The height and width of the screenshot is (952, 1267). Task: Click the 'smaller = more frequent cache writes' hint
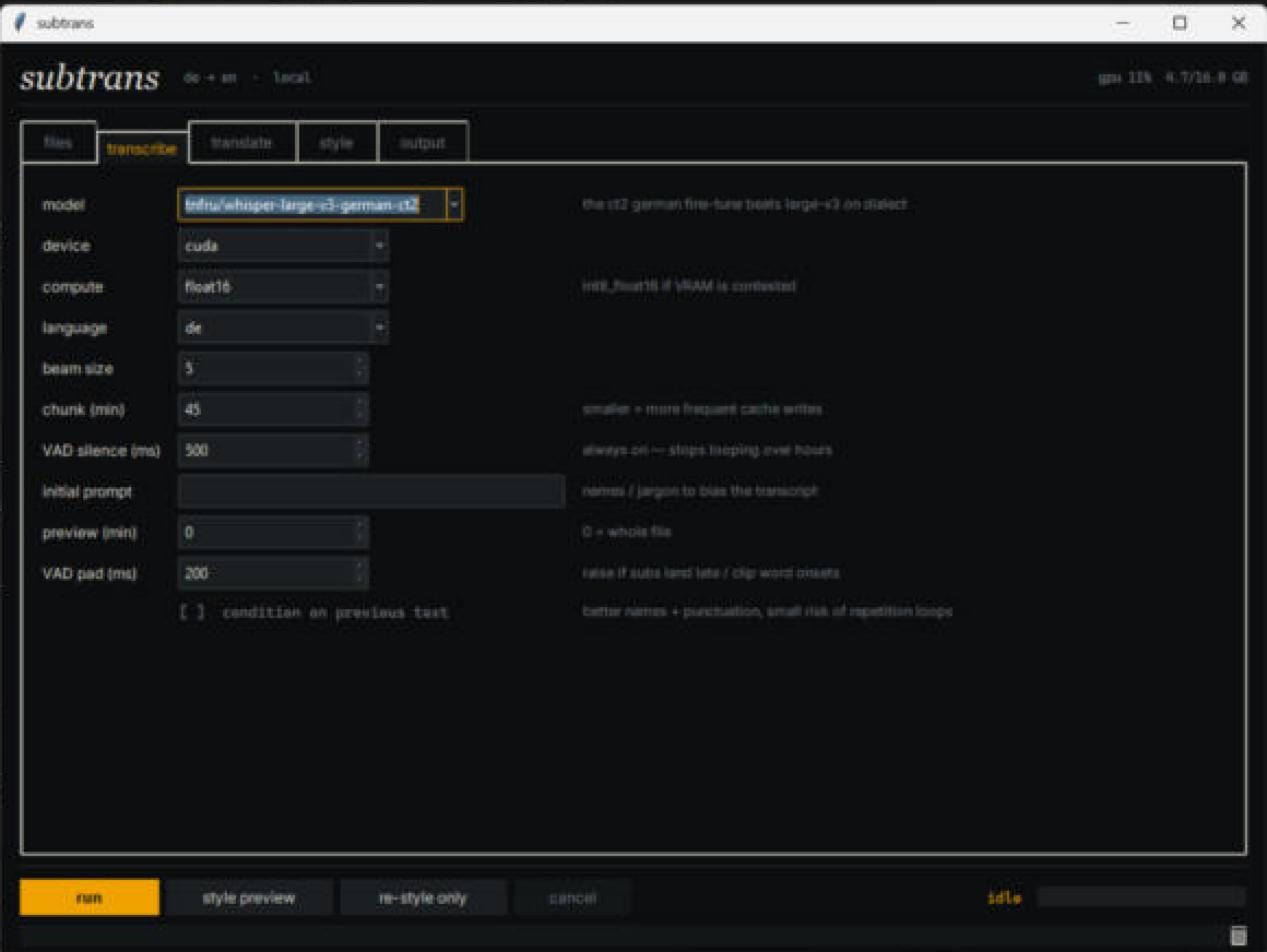(703, 409)
